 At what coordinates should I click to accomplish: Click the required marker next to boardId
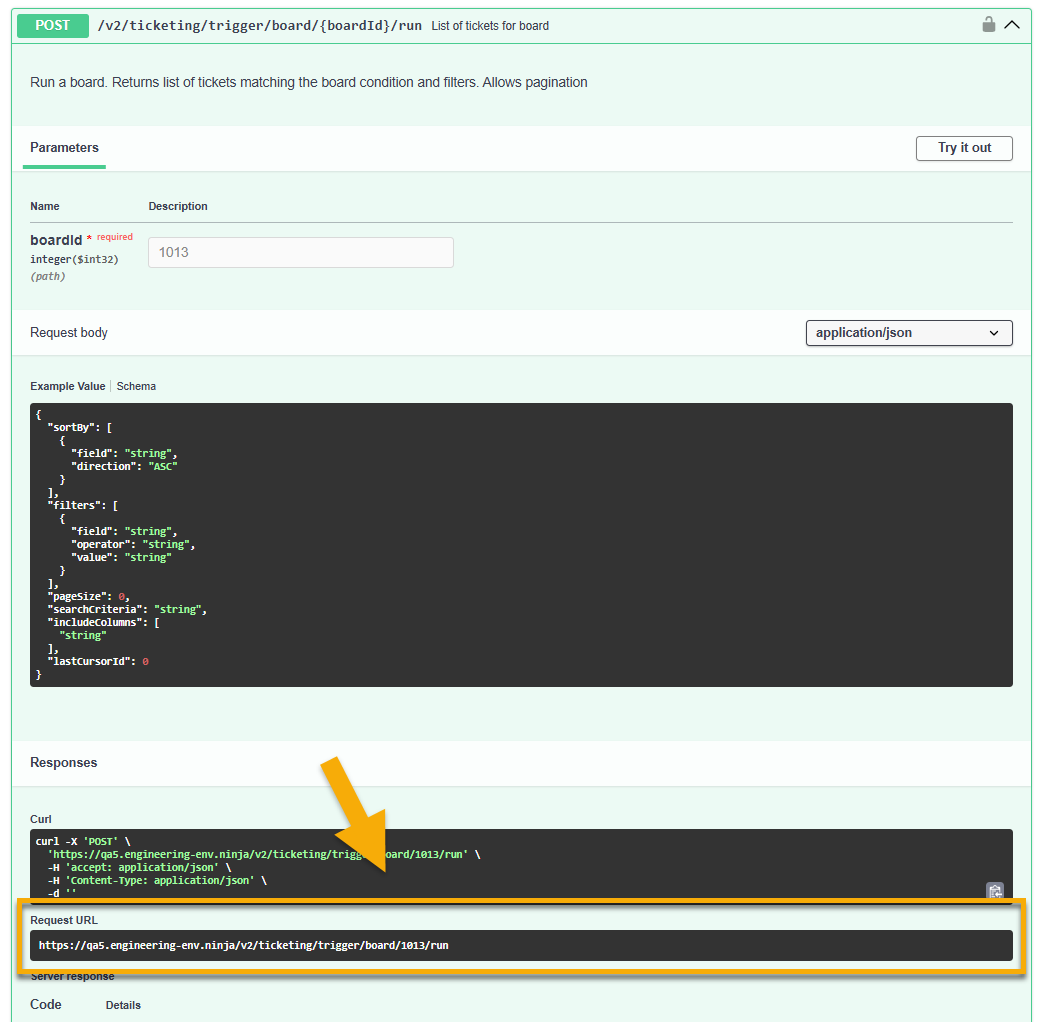114,236
